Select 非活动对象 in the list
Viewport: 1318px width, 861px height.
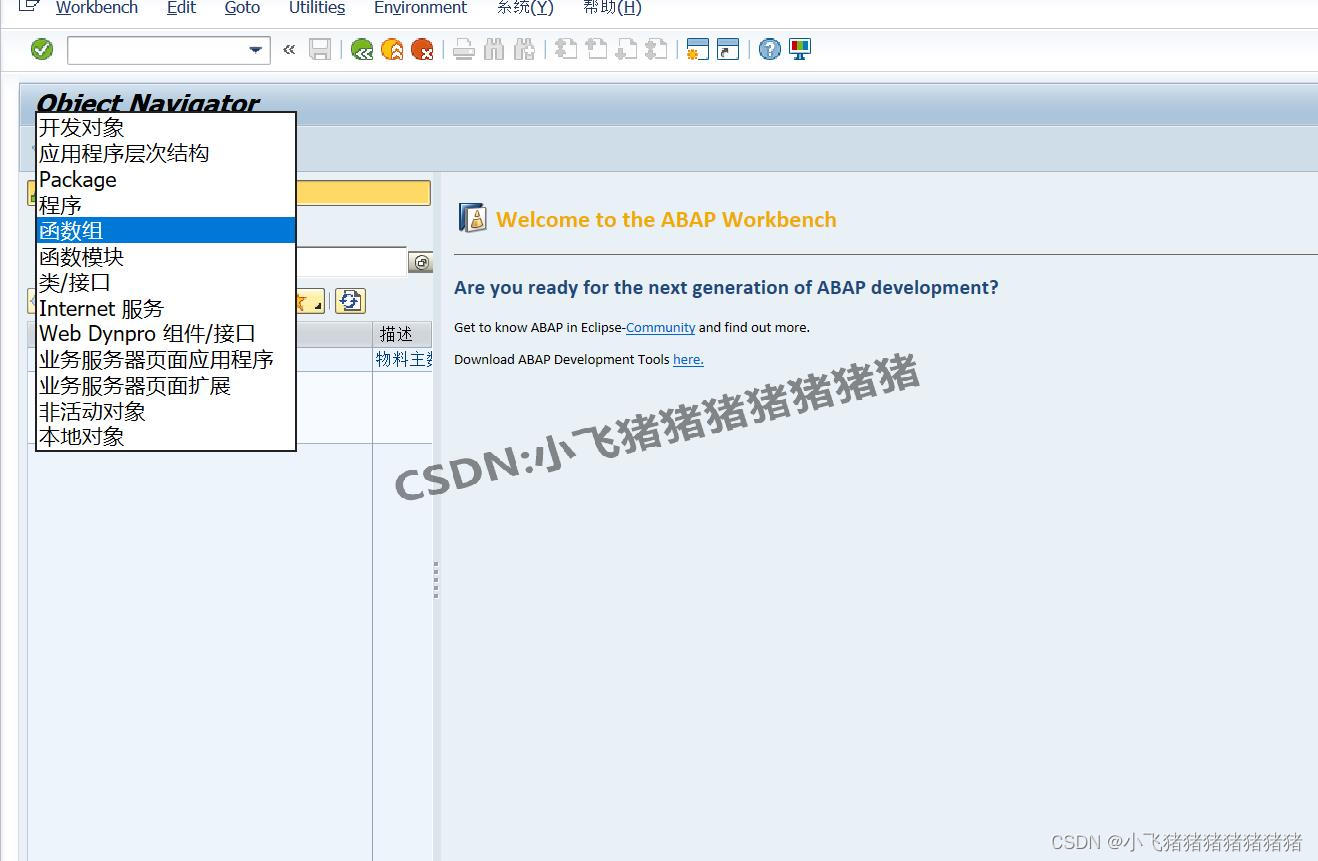[166, 412]
